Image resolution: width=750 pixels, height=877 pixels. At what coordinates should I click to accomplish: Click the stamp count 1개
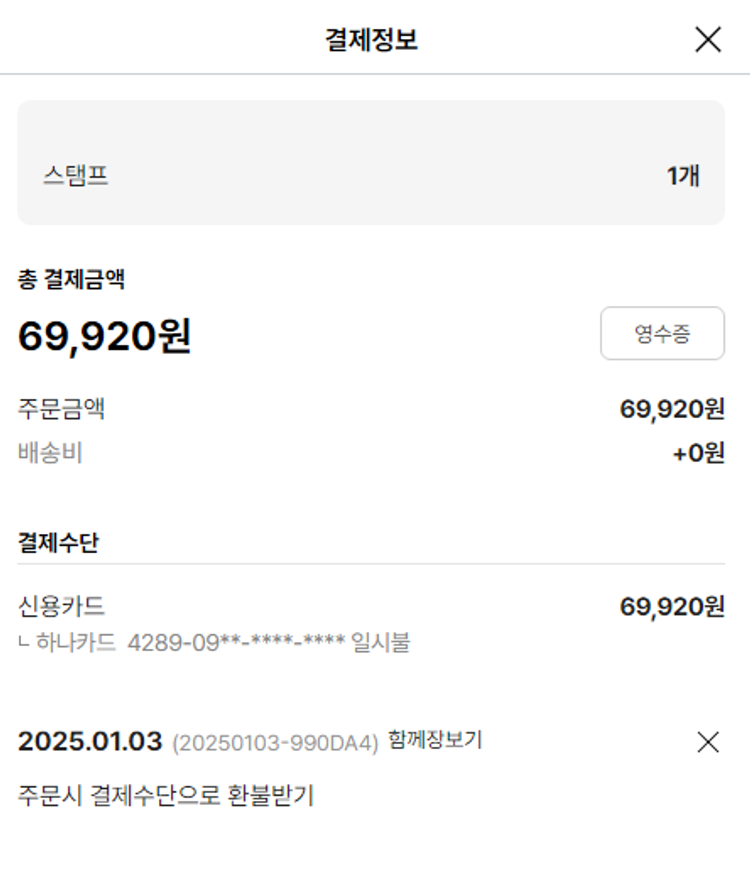pyautogui.click(x=683, y=176)
